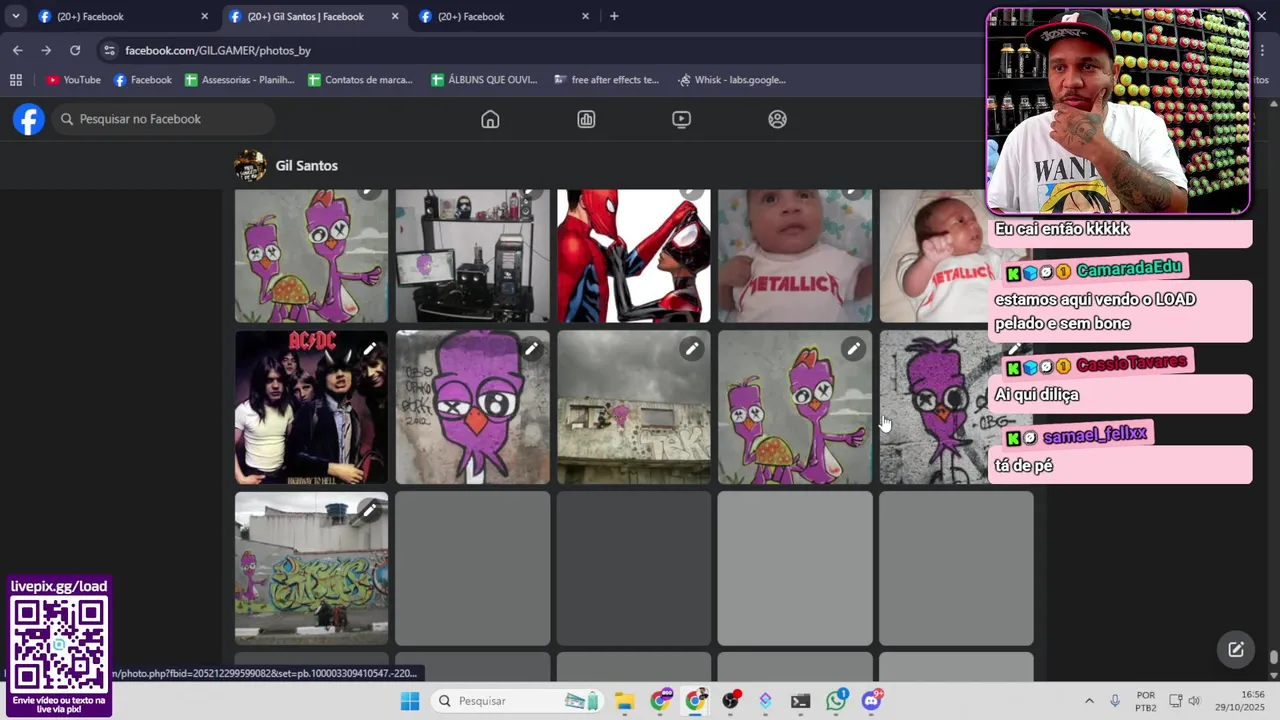Open the profile circle icon in Facebook's top navigation
1280x720 pixels.
click(777, 119)
